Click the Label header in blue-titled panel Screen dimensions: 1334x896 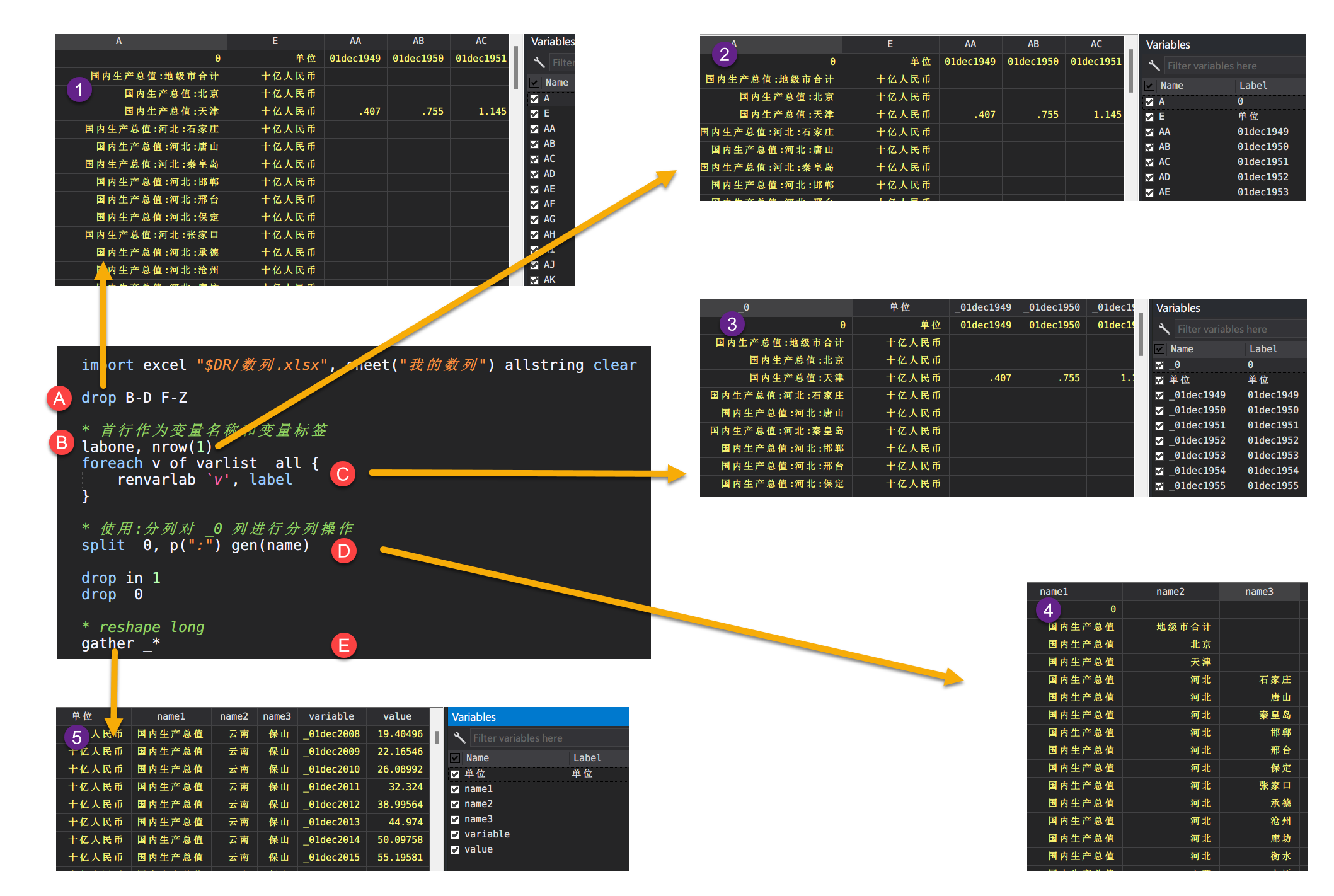pos(587,758)
